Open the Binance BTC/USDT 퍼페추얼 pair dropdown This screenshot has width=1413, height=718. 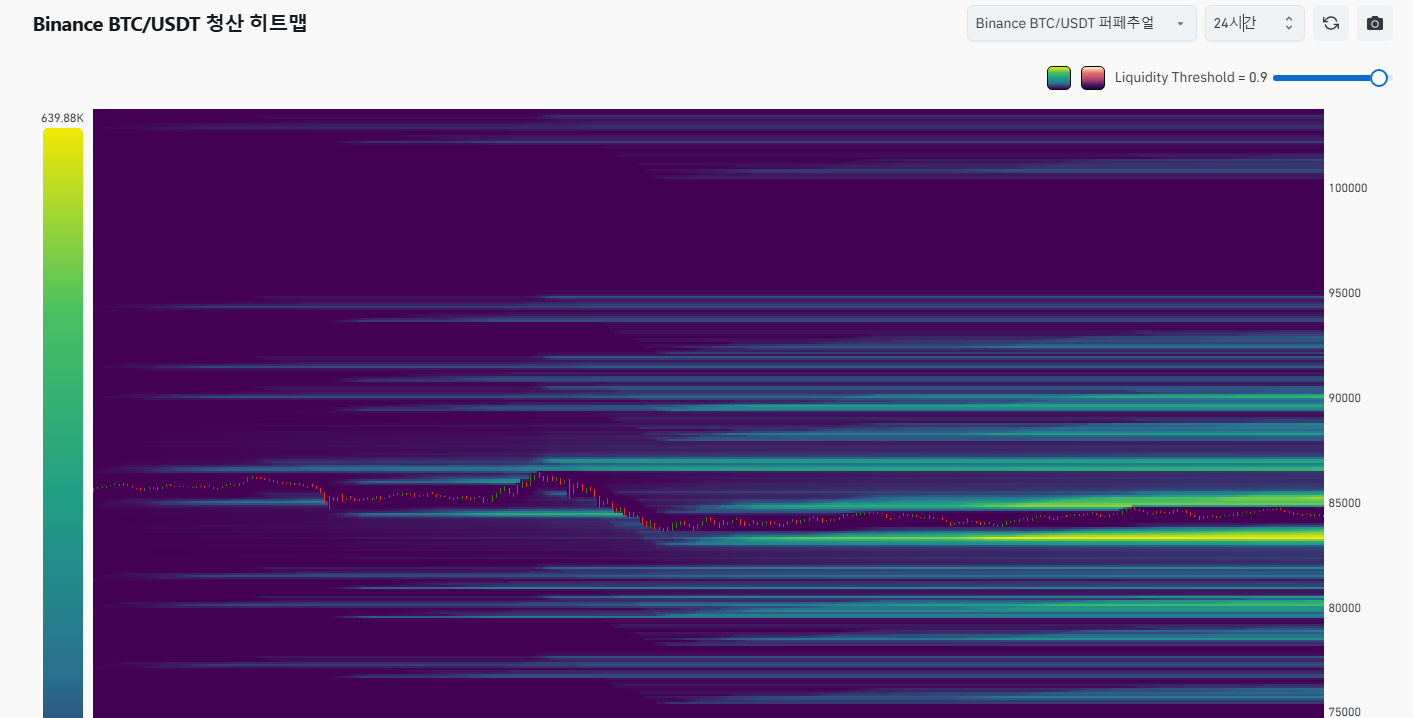pyautogui.click(x=1081, y=23)
